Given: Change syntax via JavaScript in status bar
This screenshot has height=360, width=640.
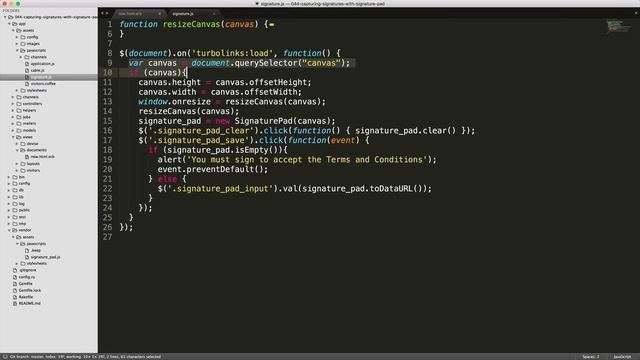Looking at the screenshot, I should coord(622,357).
